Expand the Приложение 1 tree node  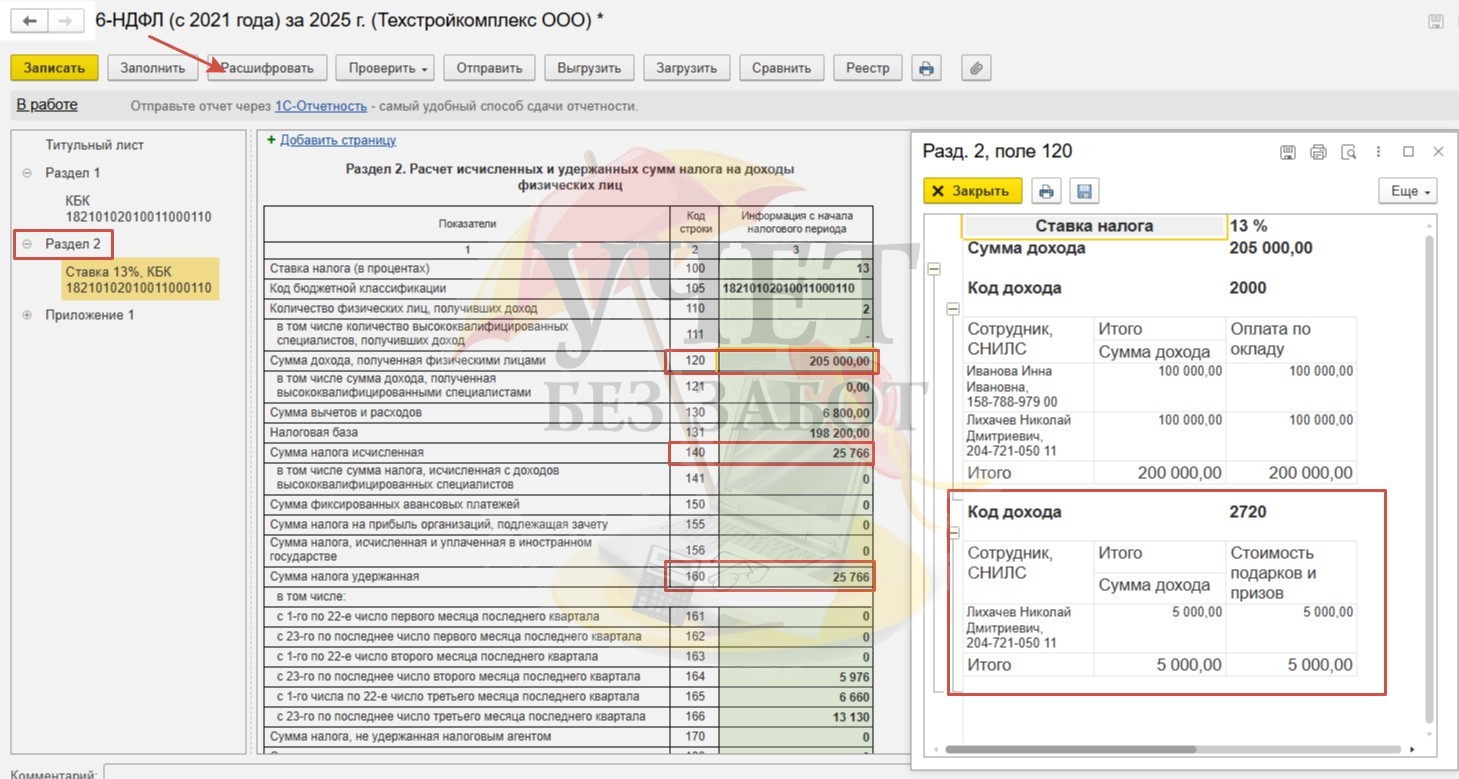click(x=27, y=315)
